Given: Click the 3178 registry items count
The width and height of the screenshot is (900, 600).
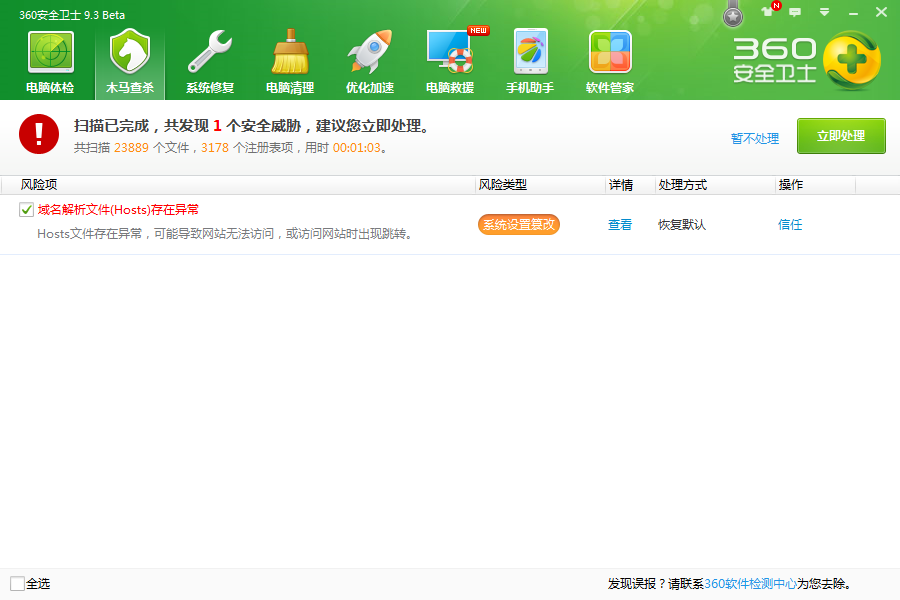Looking at the screenshot, I should (215, 148).
